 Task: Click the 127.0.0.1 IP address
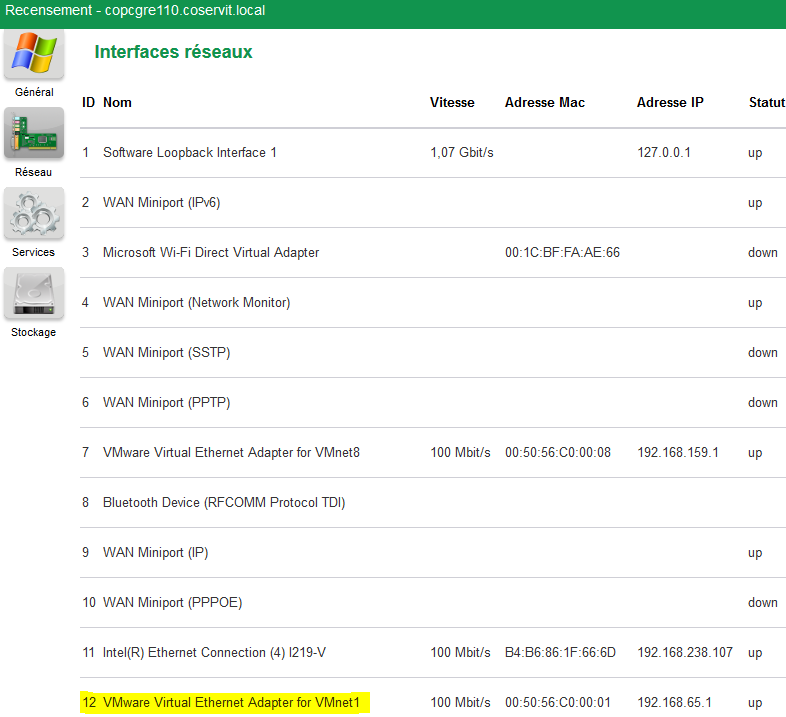point(664,152)
